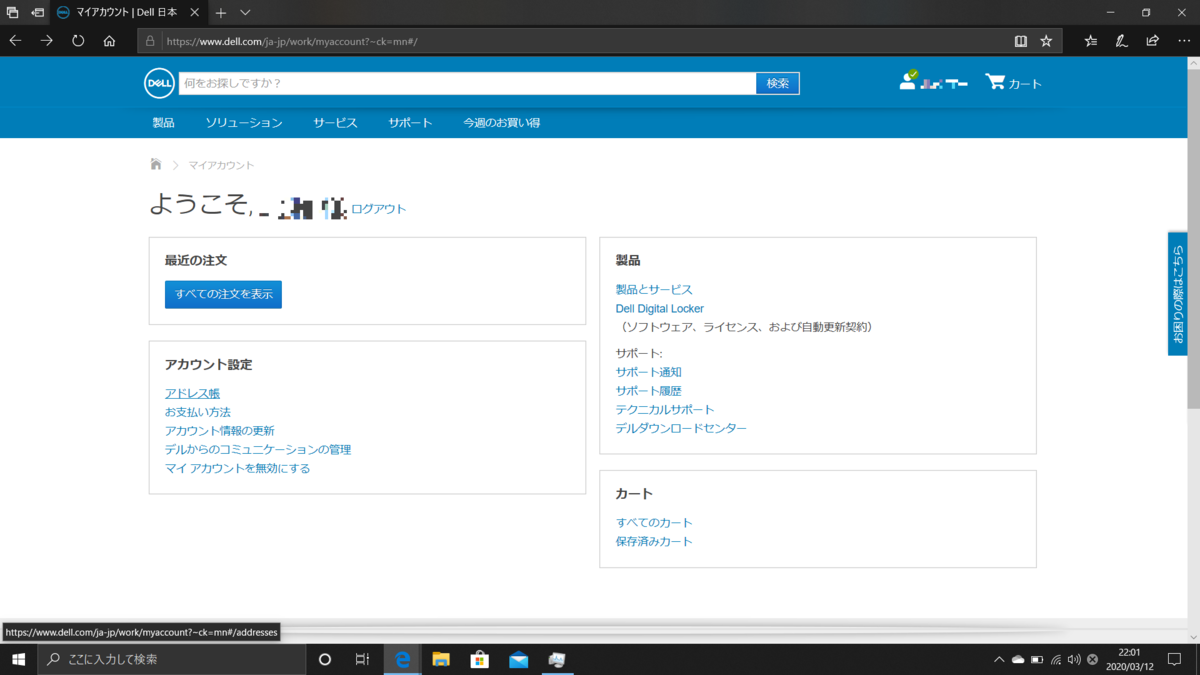Open the Share panel icon in Edge
The height and width of the screenshot is (675, 1200).
click(x=1152, y=41)
